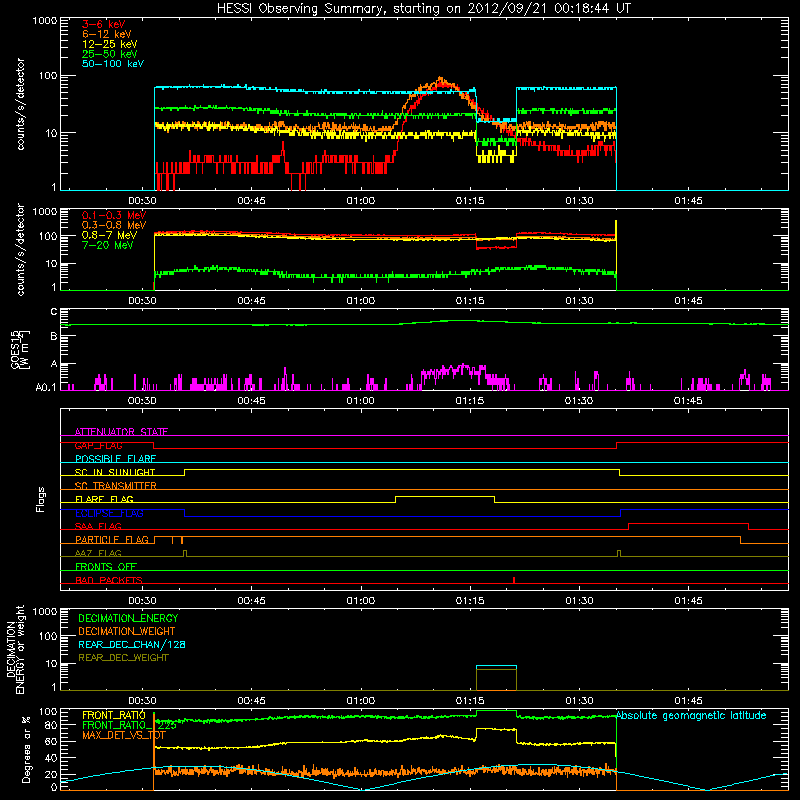
Task: Click the BAD_PACKETS red spike marker
Action: tap(514, 580)
